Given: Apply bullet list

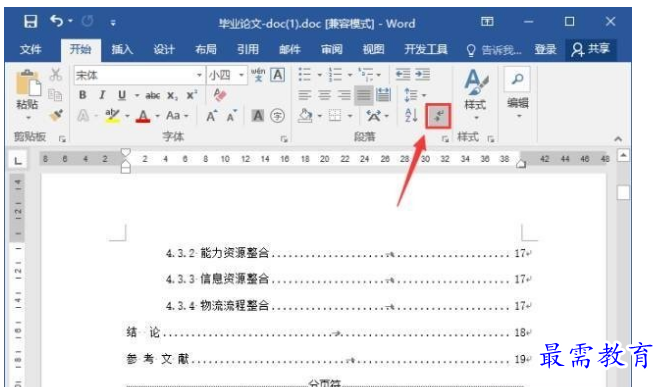Looking at the screenshot, I should [x=304, y=75].
